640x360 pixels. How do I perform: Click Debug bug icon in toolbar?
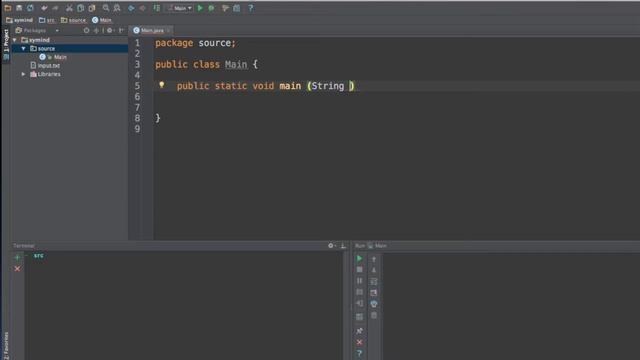211,8
